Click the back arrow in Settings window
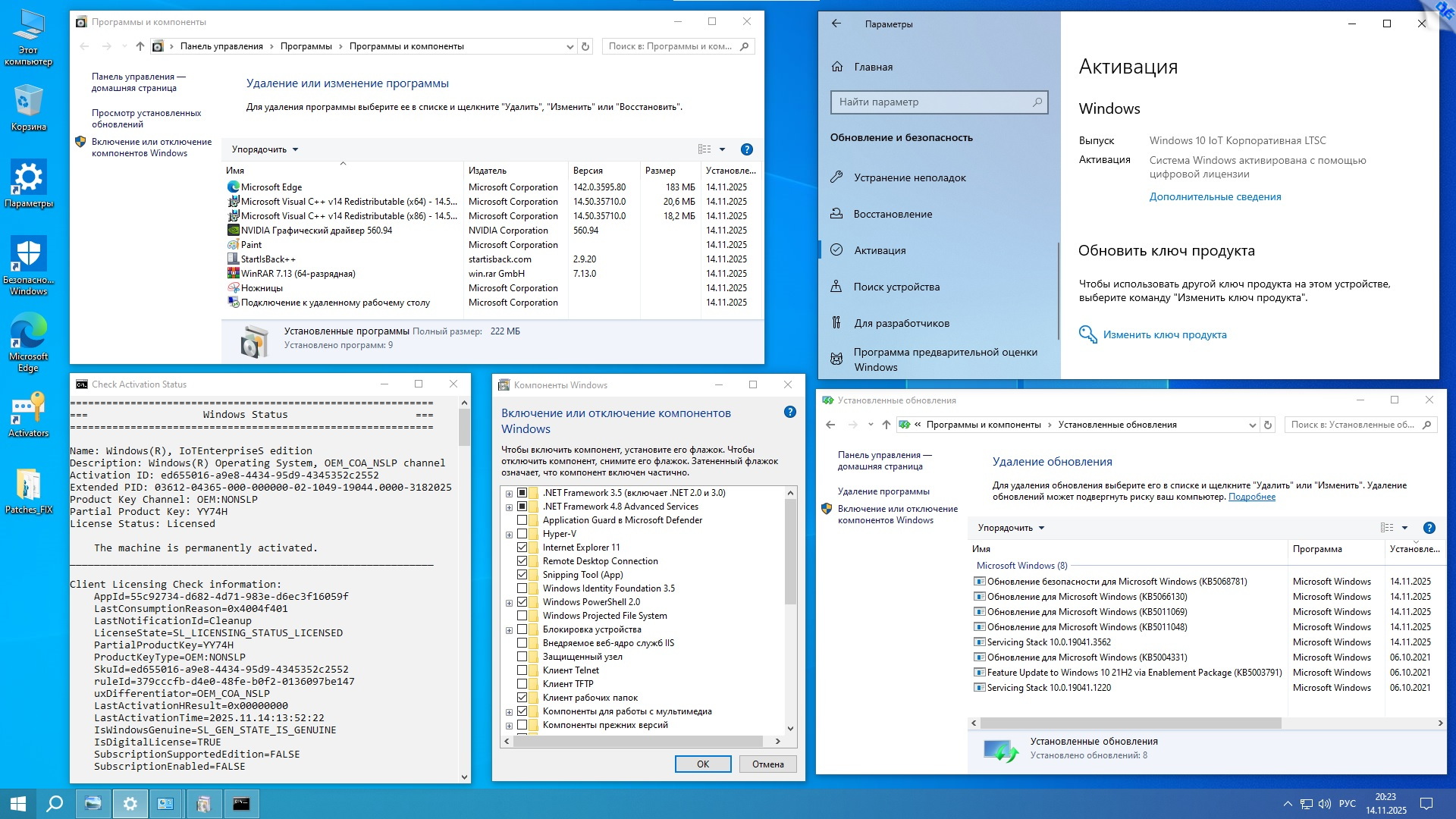Image resolution: width=1456 pixels, height=819 pixels. pos(836,24)
